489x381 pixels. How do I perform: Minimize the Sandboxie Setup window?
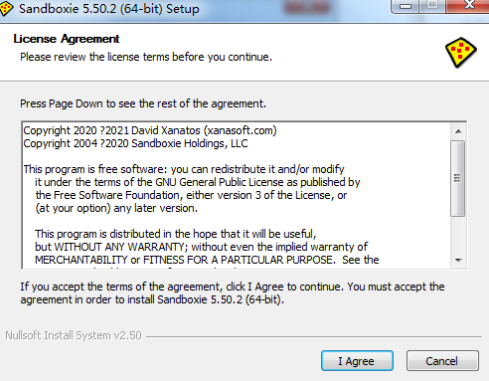pos(405,6)
